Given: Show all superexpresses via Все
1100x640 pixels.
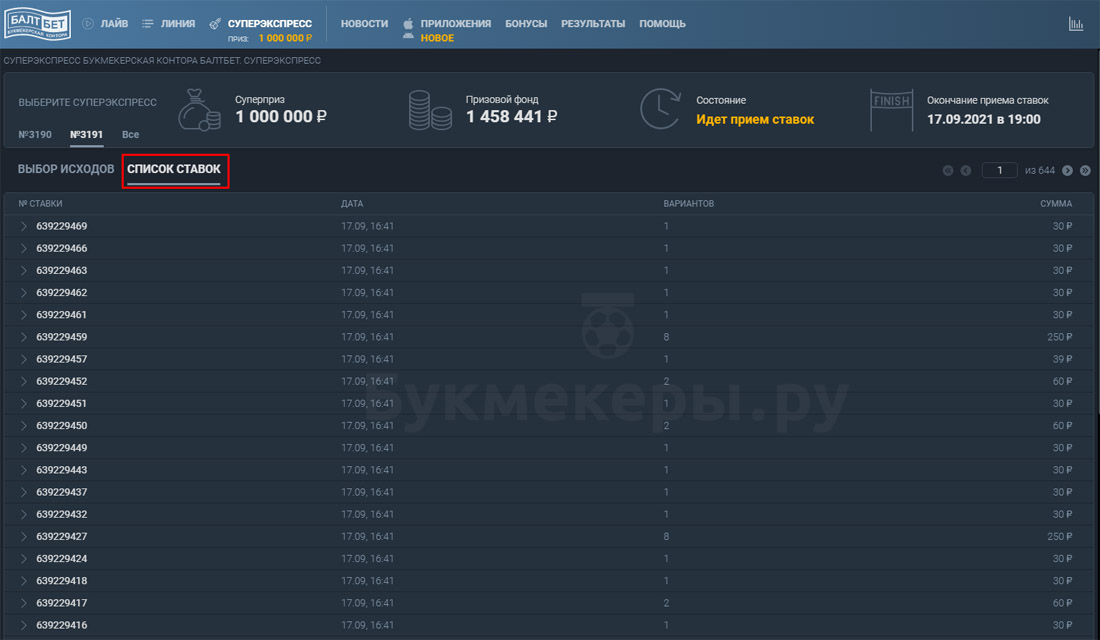Looking at the screenshot, I should pos(130,134).
